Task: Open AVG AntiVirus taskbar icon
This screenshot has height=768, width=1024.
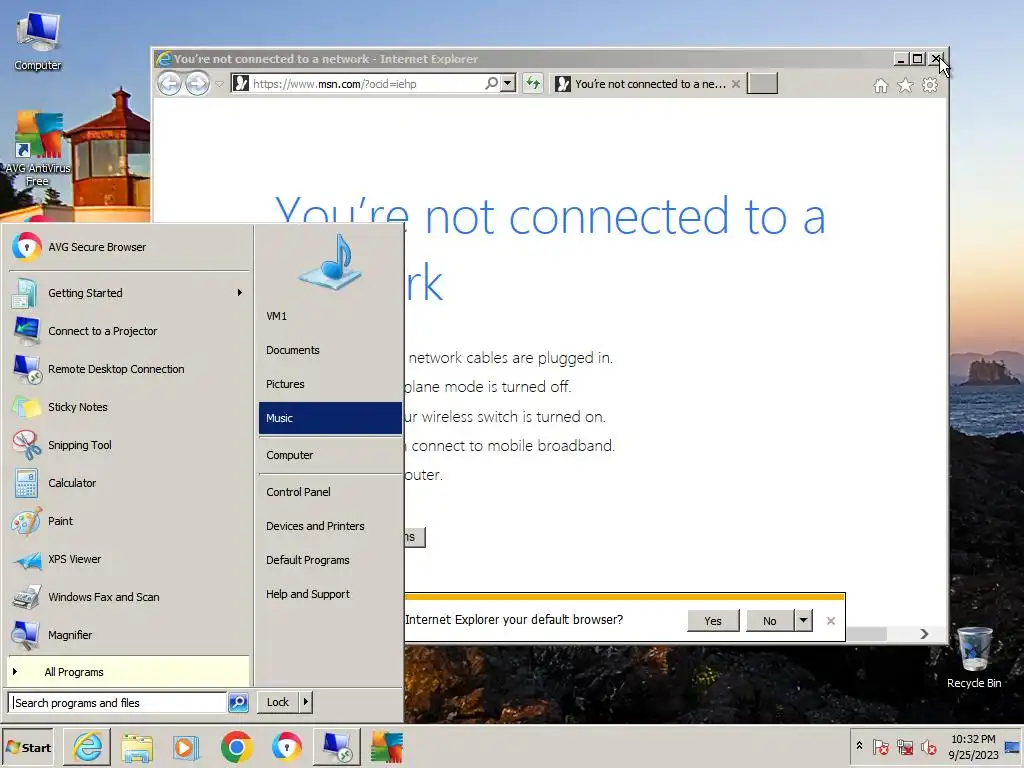Action: [x=387, y=747]
